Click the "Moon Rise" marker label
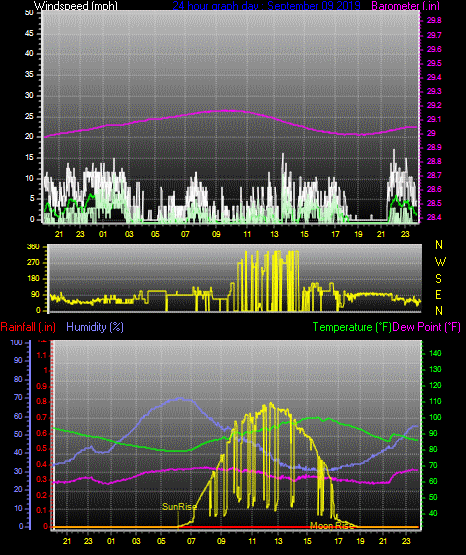The image size is (466, 555). (x=332, y=526)
